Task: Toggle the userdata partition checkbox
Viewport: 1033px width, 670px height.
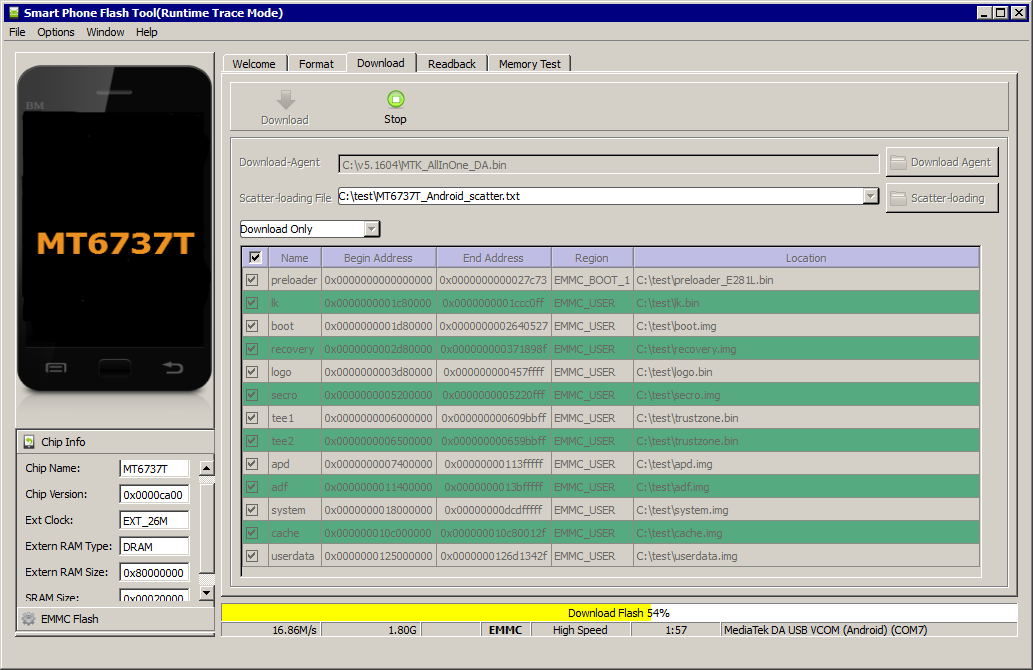Action: point(254,557)
